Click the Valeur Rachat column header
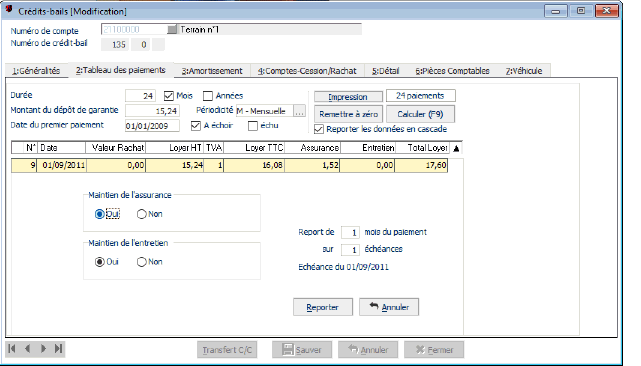Screen dimensions: 641x366 (x=116, y=148)
